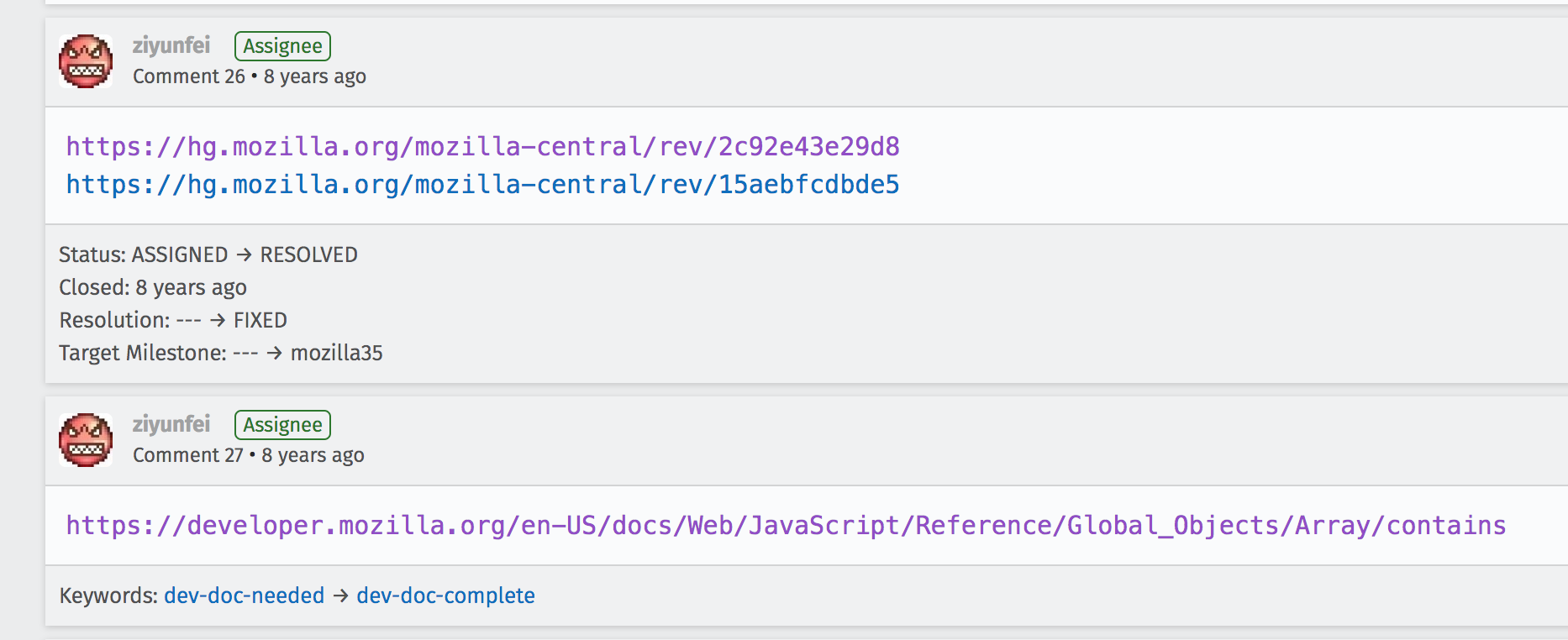
Task: Click the 'Closed: 8 years ago' line
Action: coord(153,287)
